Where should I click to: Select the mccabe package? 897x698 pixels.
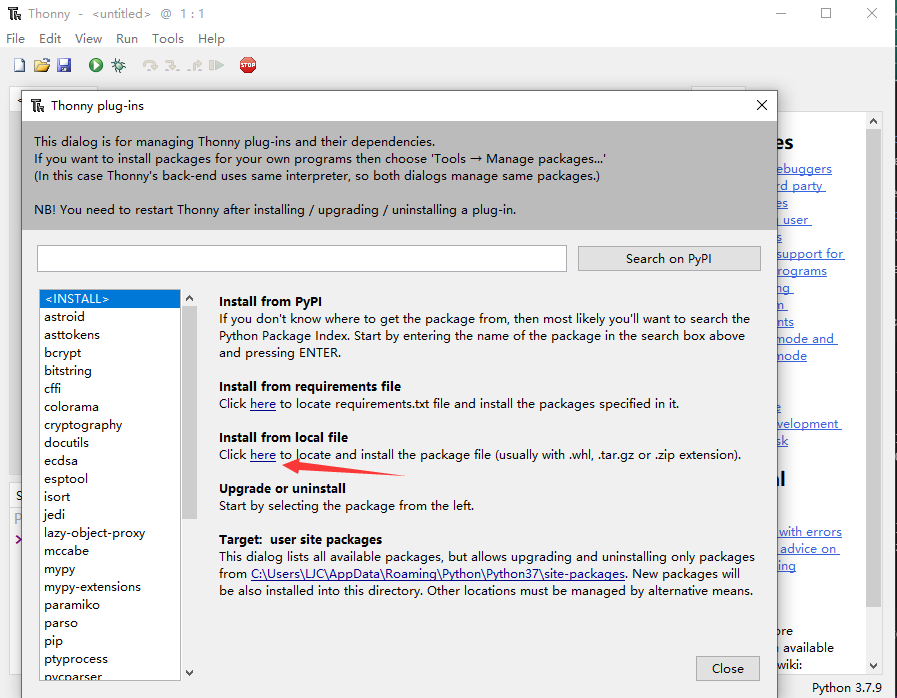pos(110,551)
